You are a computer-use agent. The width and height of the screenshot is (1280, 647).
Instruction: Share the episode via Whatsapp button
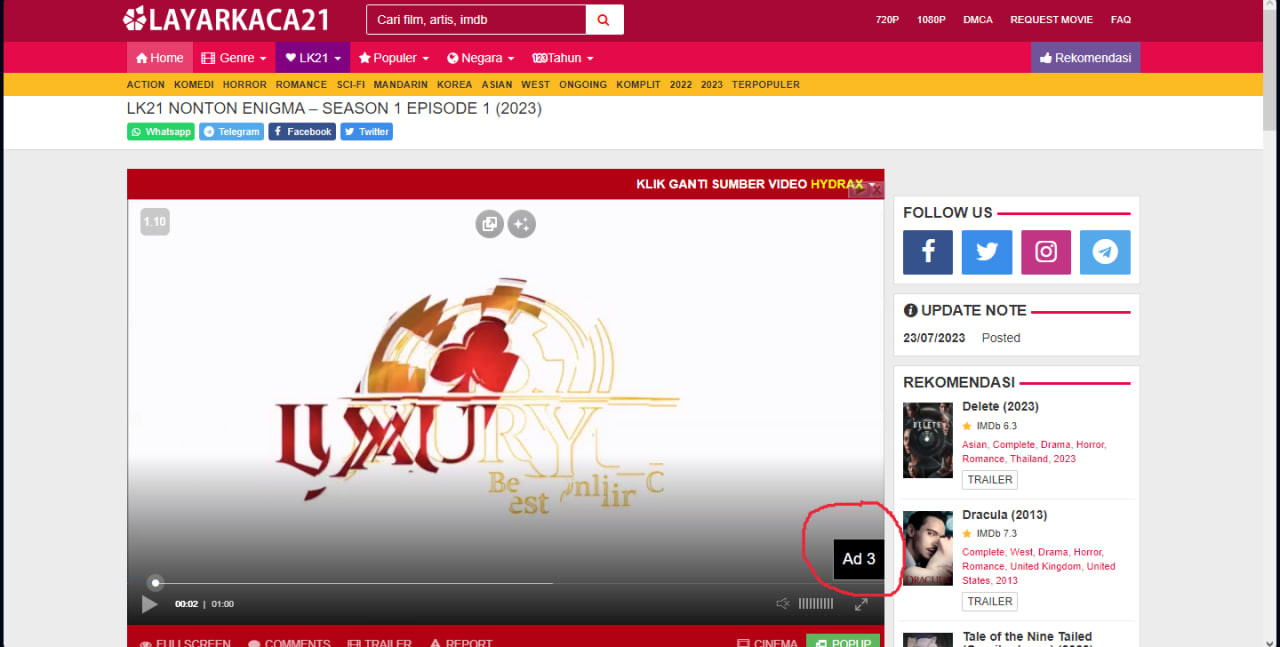[x=160, y=132]
